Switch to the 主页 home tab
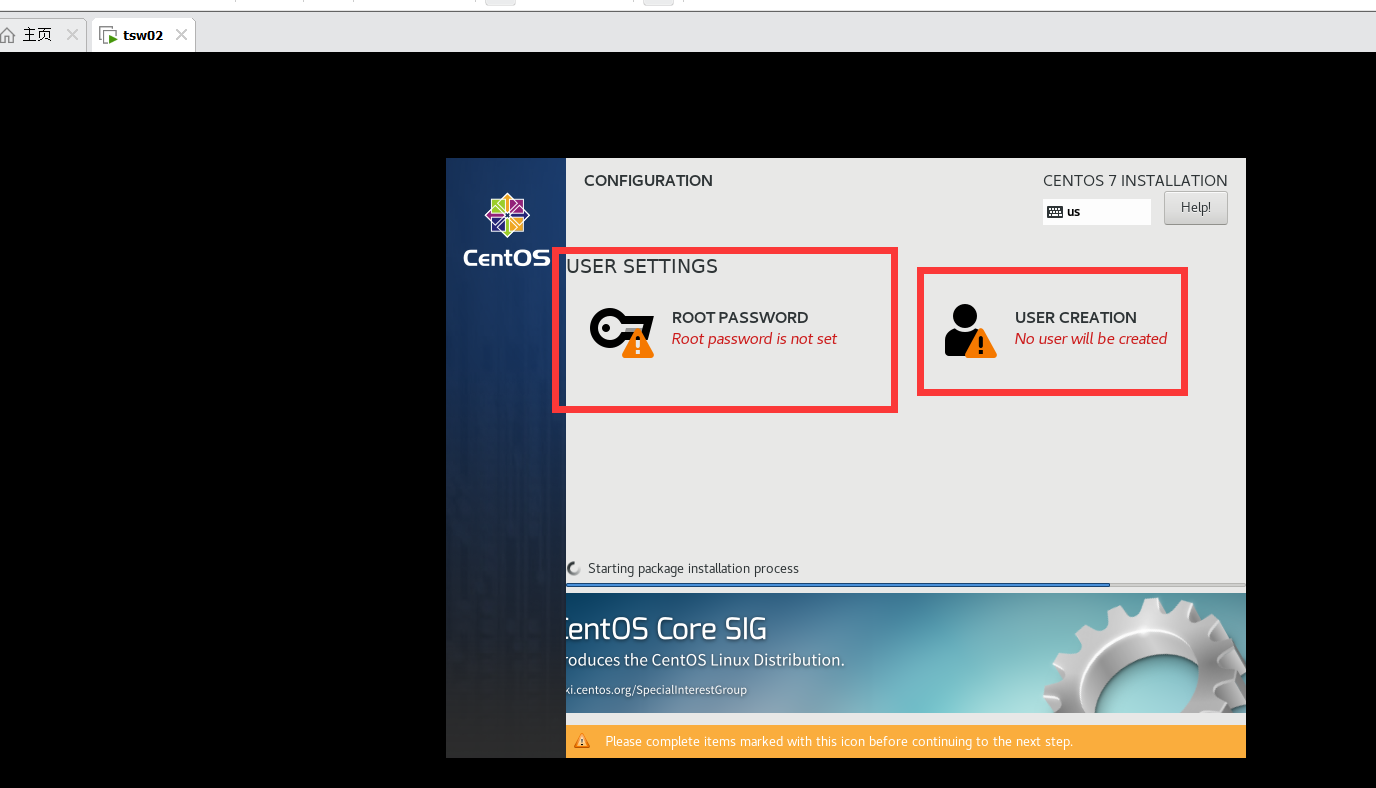This screenshot has width=1376, height=788. coord(37,35)
